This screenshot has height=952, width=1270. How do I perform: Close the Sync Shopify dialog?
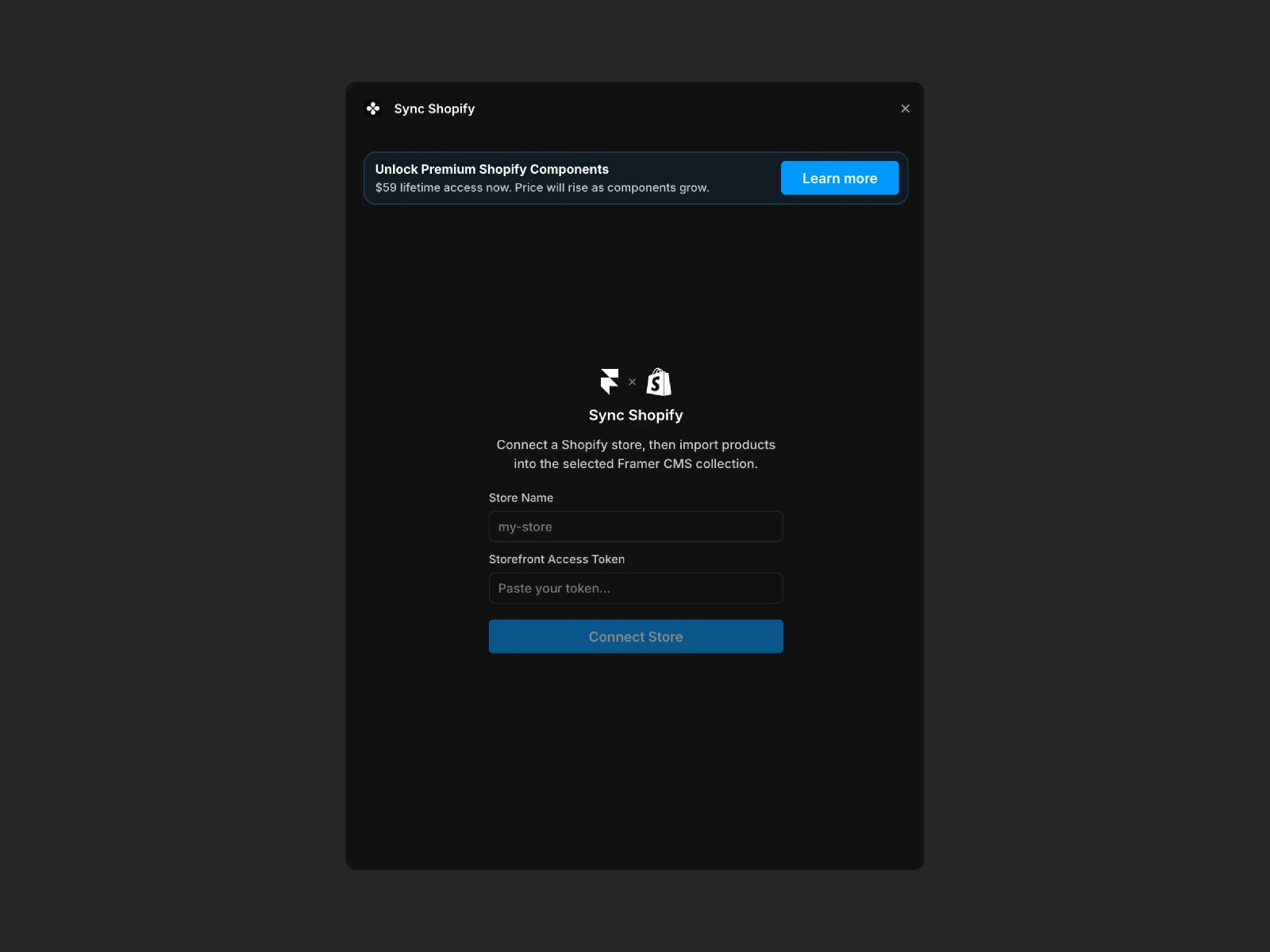pos(905,109)
